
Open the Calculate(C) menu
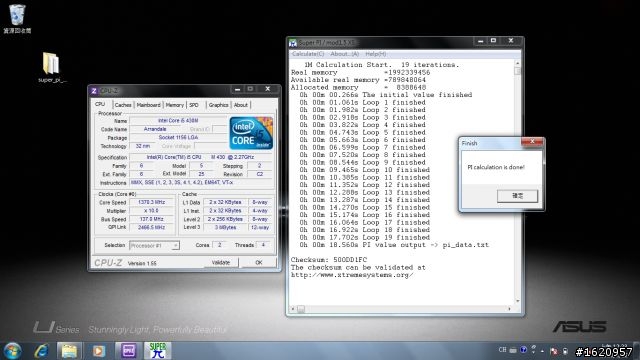pyautogui.click(x=308, y=54)
